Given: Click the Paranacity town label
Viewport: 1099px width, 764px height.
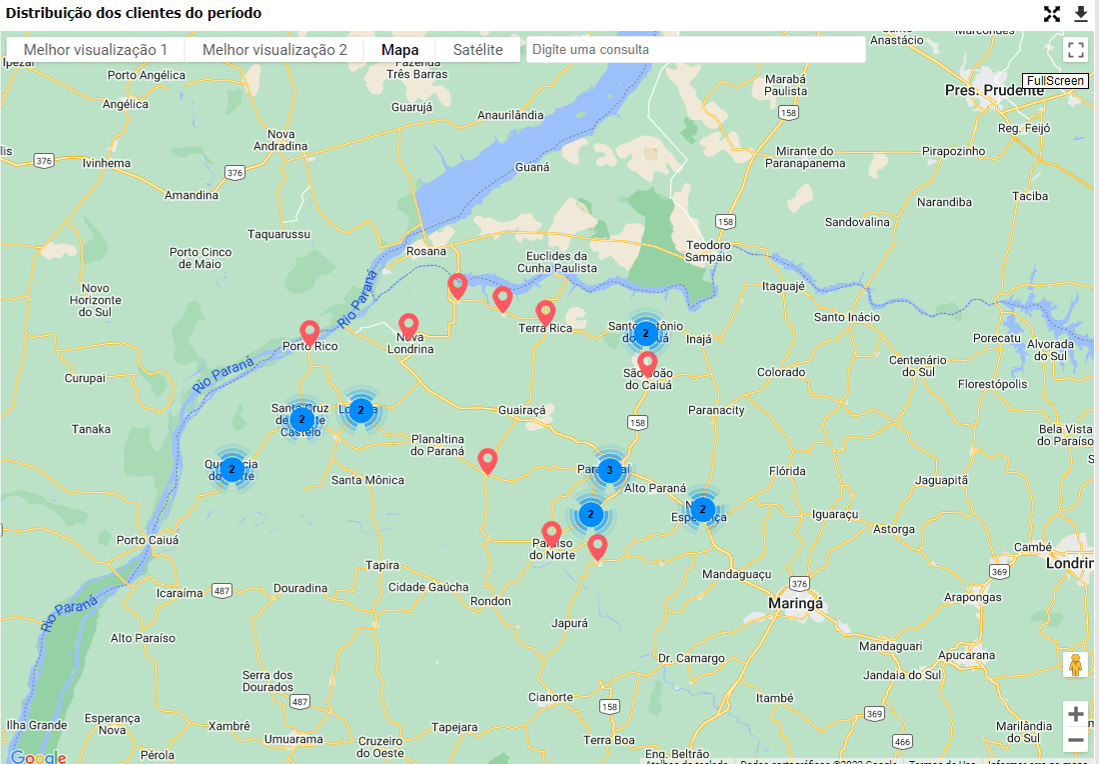Looking at the screenshot, I should tap(716, 410).
